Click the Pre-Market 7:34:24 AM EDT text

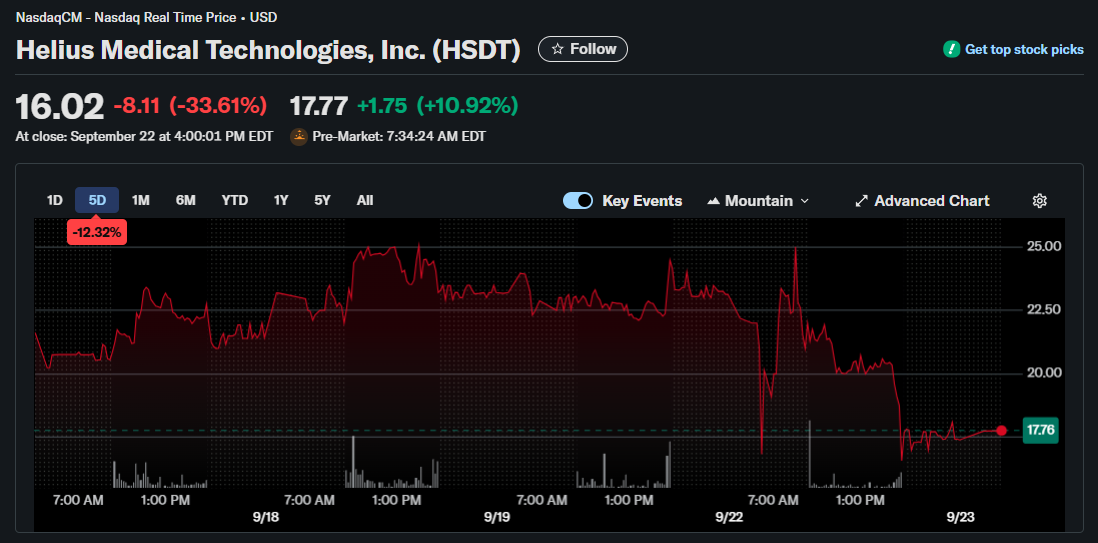click(399, 137)
